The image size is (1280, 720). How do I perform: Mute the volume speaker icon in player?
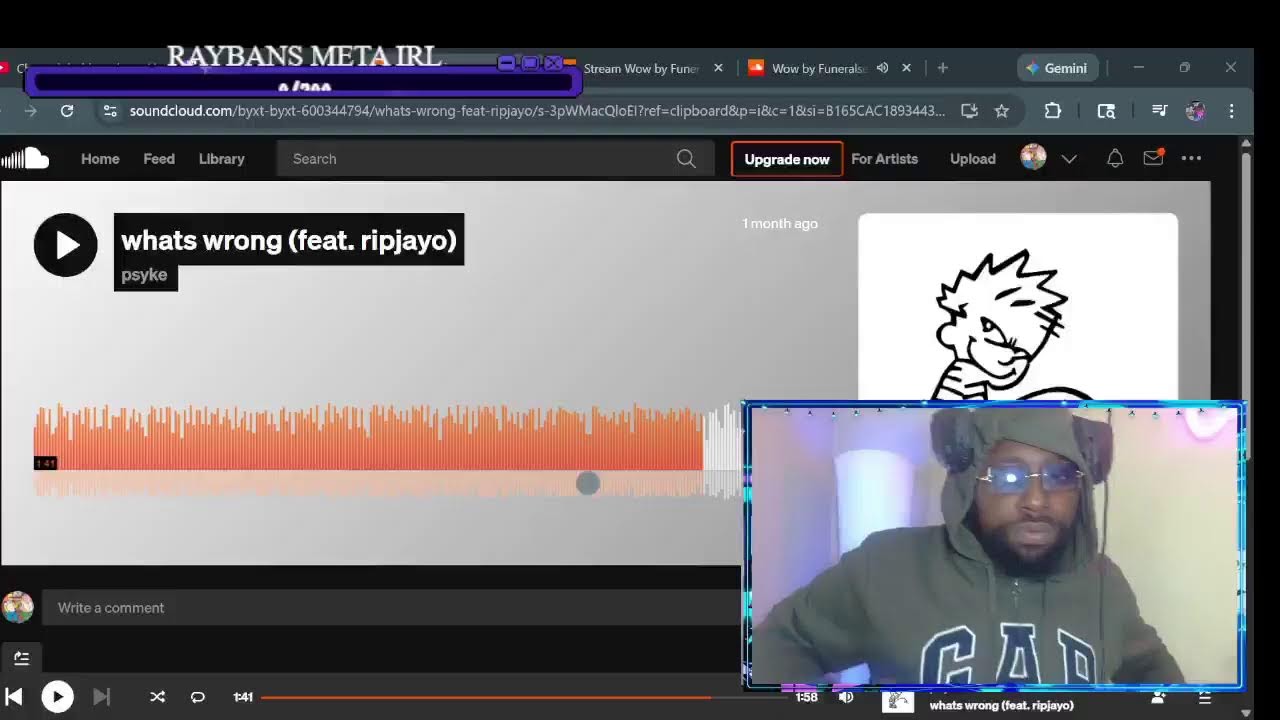pyautogui.click(x=846, y=697)
